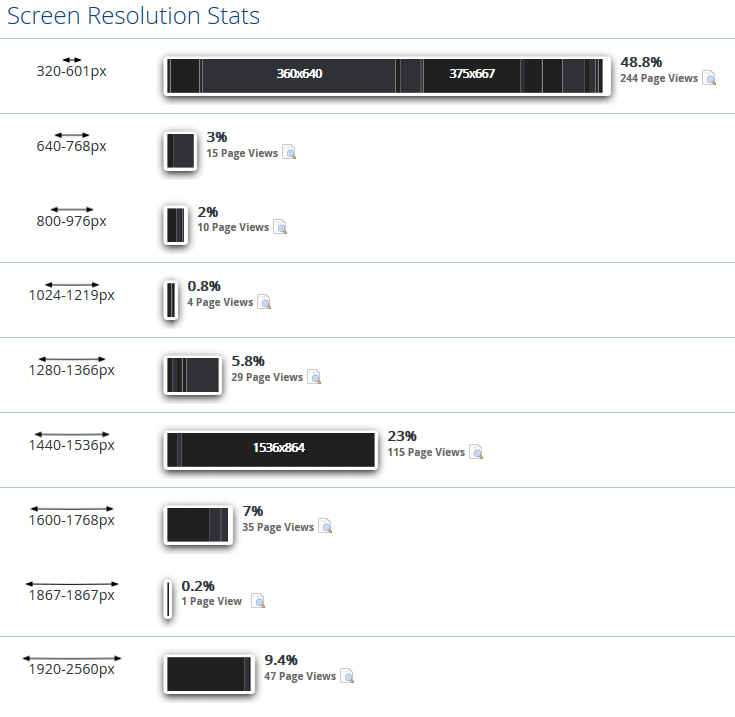
Task: Select the 375x667 bar segment
Action: (472, 75)
